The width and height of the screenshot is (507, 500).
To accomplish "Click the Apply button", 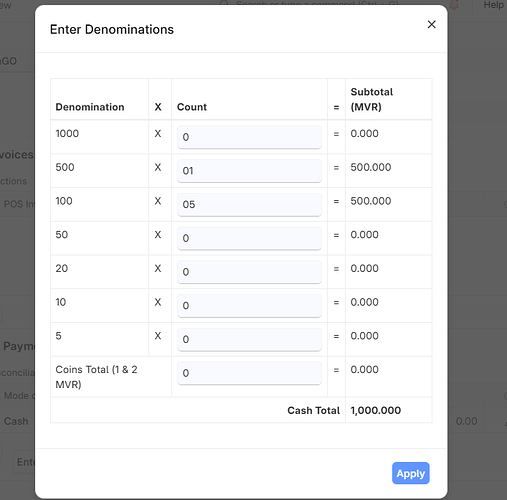I will coord(410,473).
